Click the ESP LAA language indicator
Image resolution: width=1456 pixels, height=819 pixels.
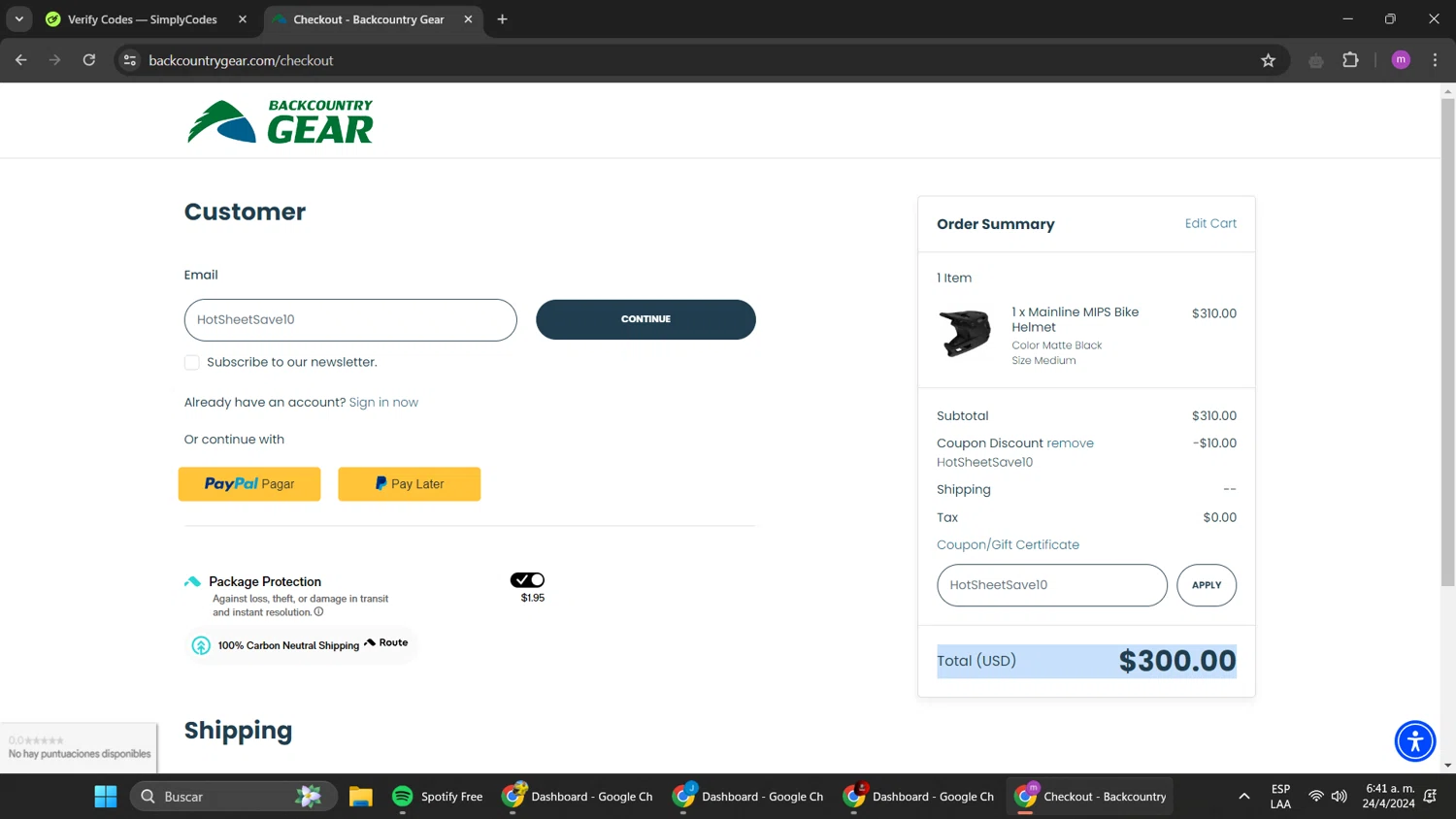[1280, 797]
